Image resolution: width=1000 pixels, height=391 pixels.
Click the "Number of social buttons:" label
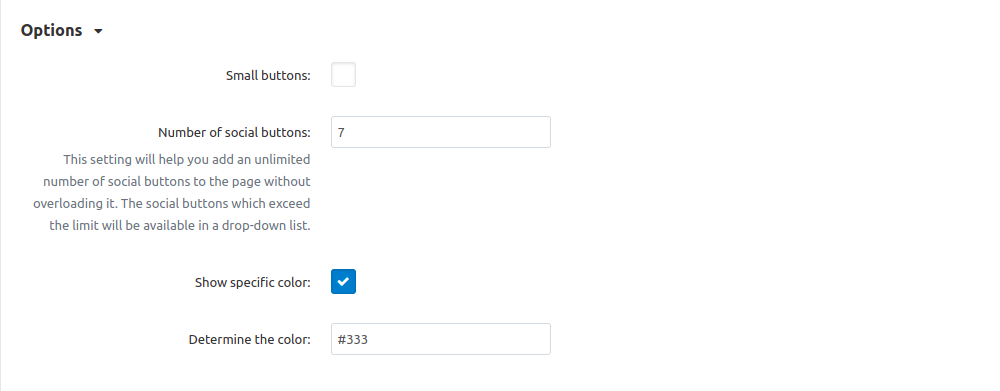point(234,132)
